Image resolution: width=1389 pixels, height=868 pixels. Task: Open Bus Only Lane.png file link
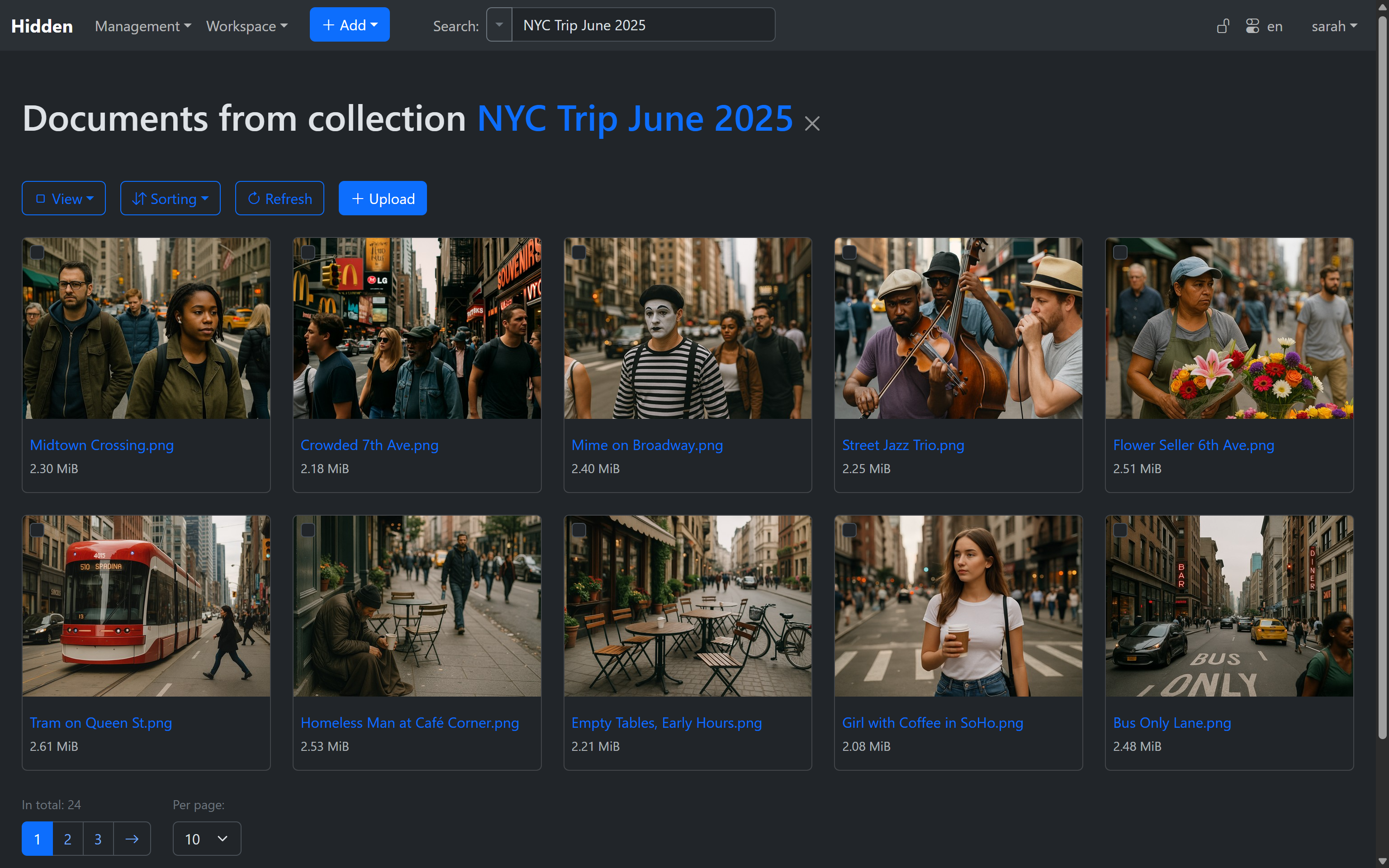[1172, 723]
